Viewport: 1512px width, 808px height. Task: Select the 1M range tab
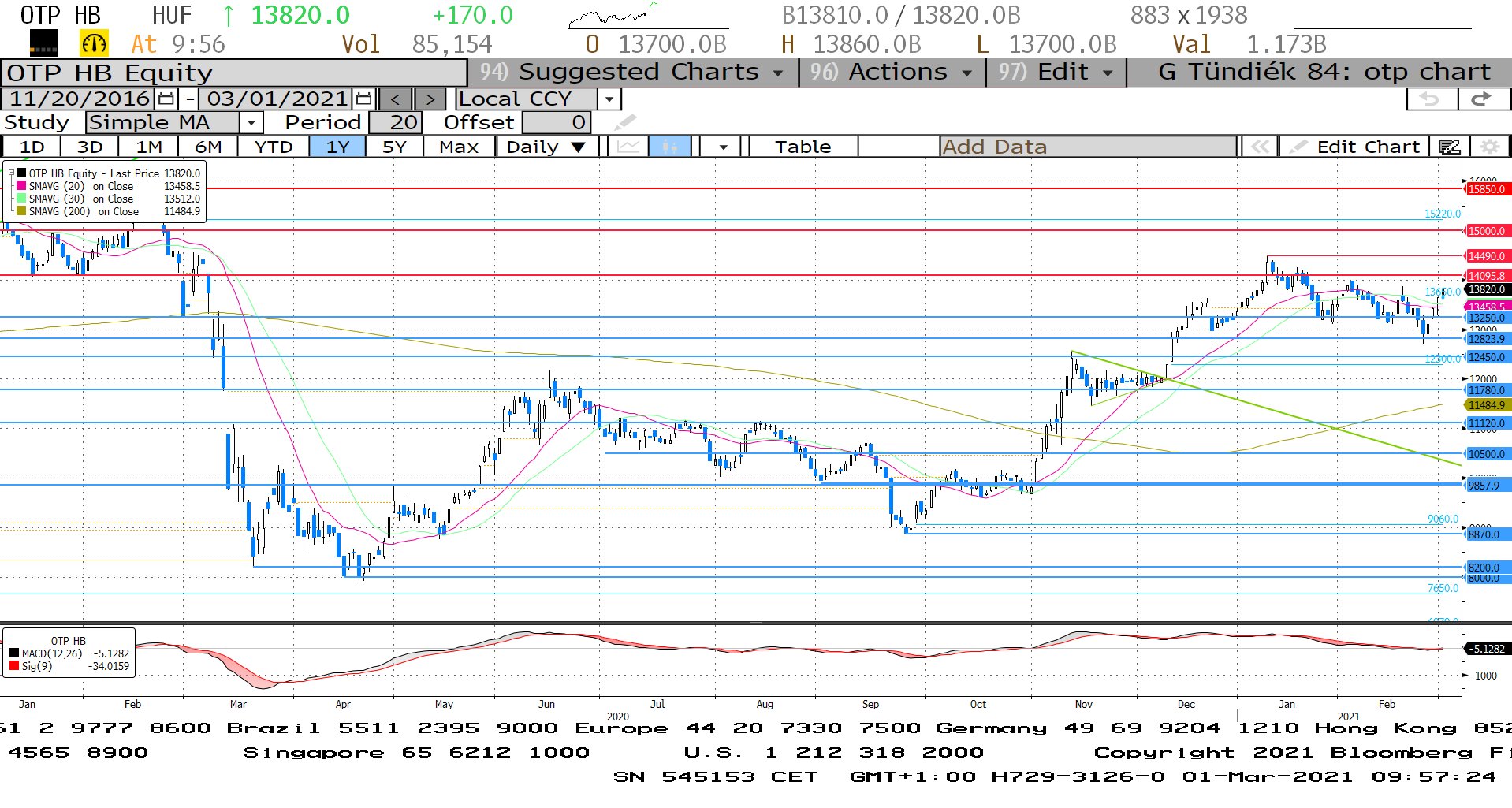tap(149, 147)
